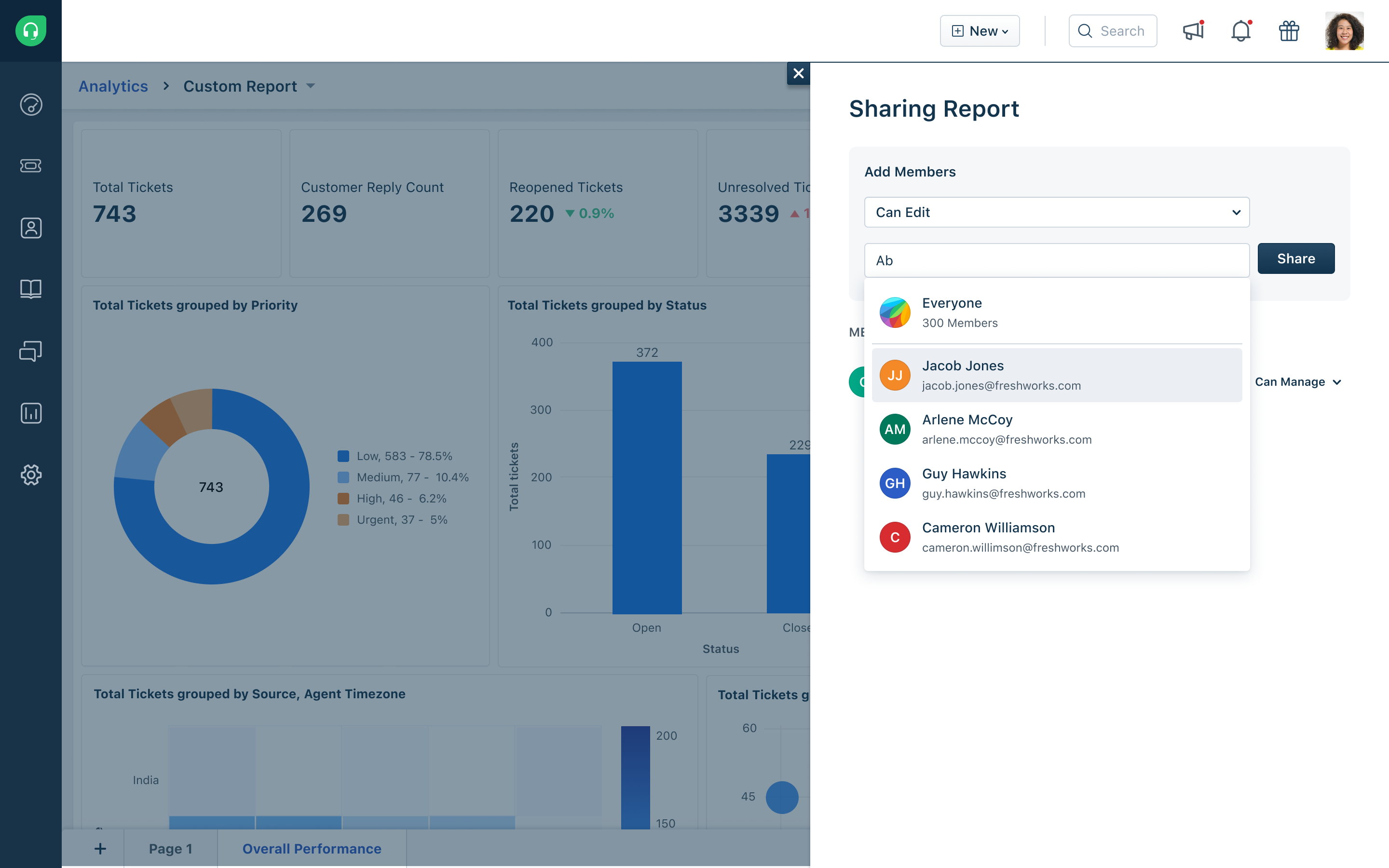Expand the New button dropdown
1389x868 pixels.
(x=979, y=31)
